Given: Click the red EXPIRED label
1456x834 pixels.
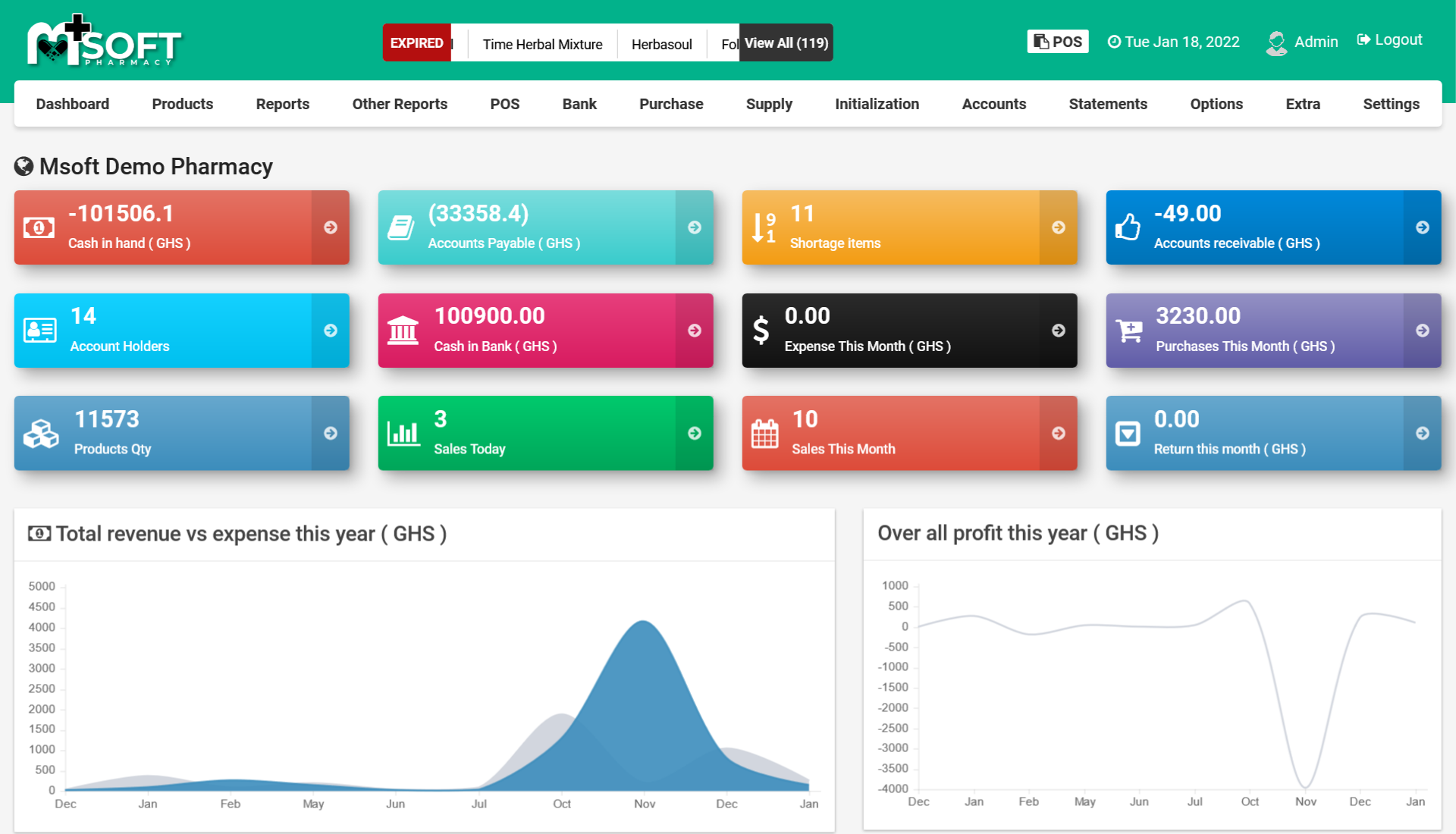Looking at the screenshot, I should [417, 43].
